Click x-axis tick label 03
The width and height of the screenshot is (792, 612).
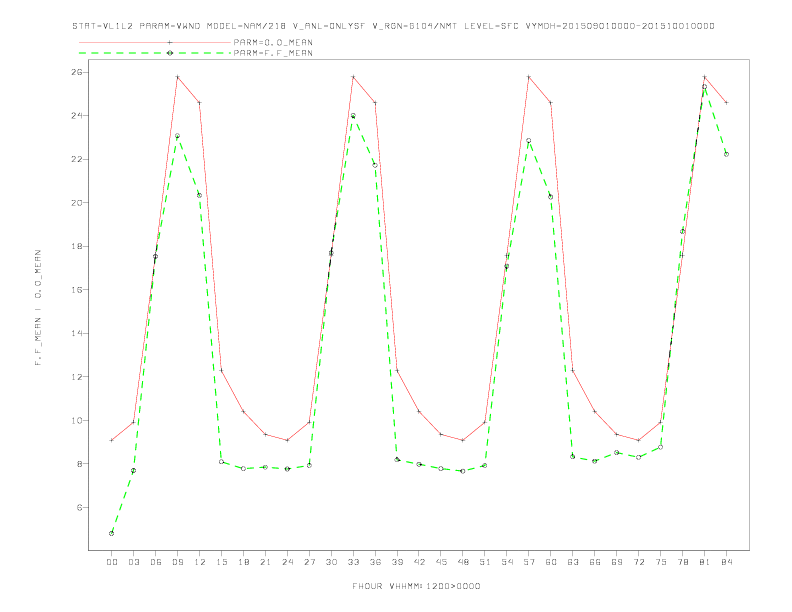click(x=133, y=562)
